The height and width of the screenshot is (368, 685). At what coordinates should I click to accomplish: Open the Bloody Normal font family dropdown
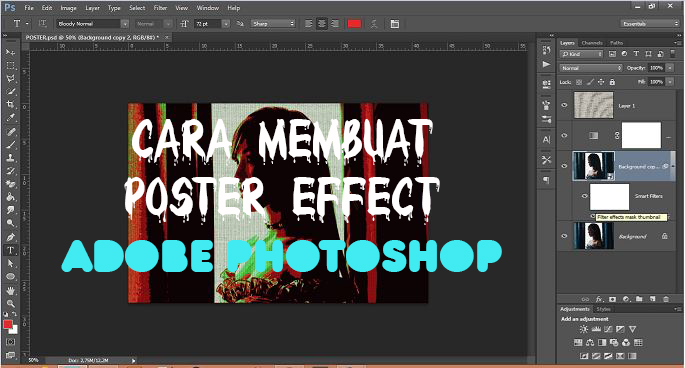pyautogui.click(x=125, y=24)
